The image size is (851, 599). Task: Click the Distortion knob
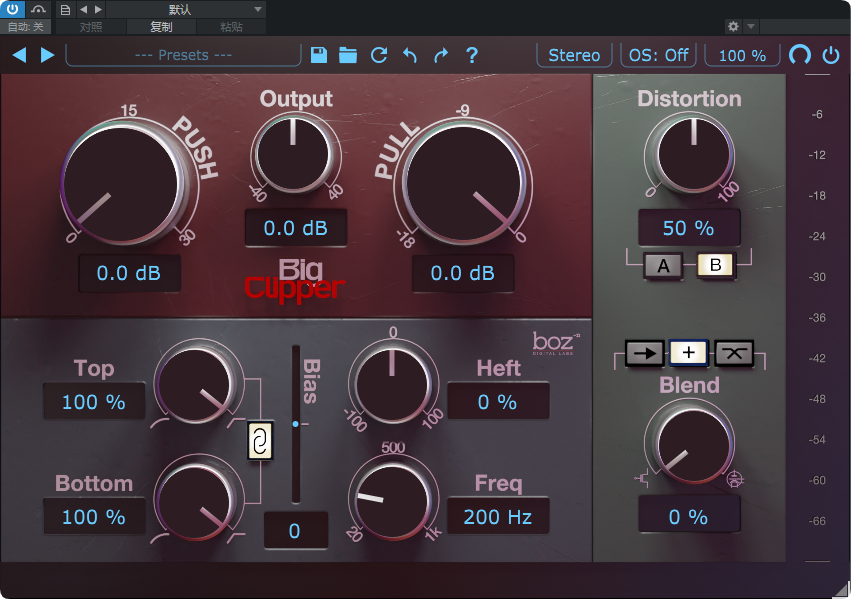click(x=693, y=154)
